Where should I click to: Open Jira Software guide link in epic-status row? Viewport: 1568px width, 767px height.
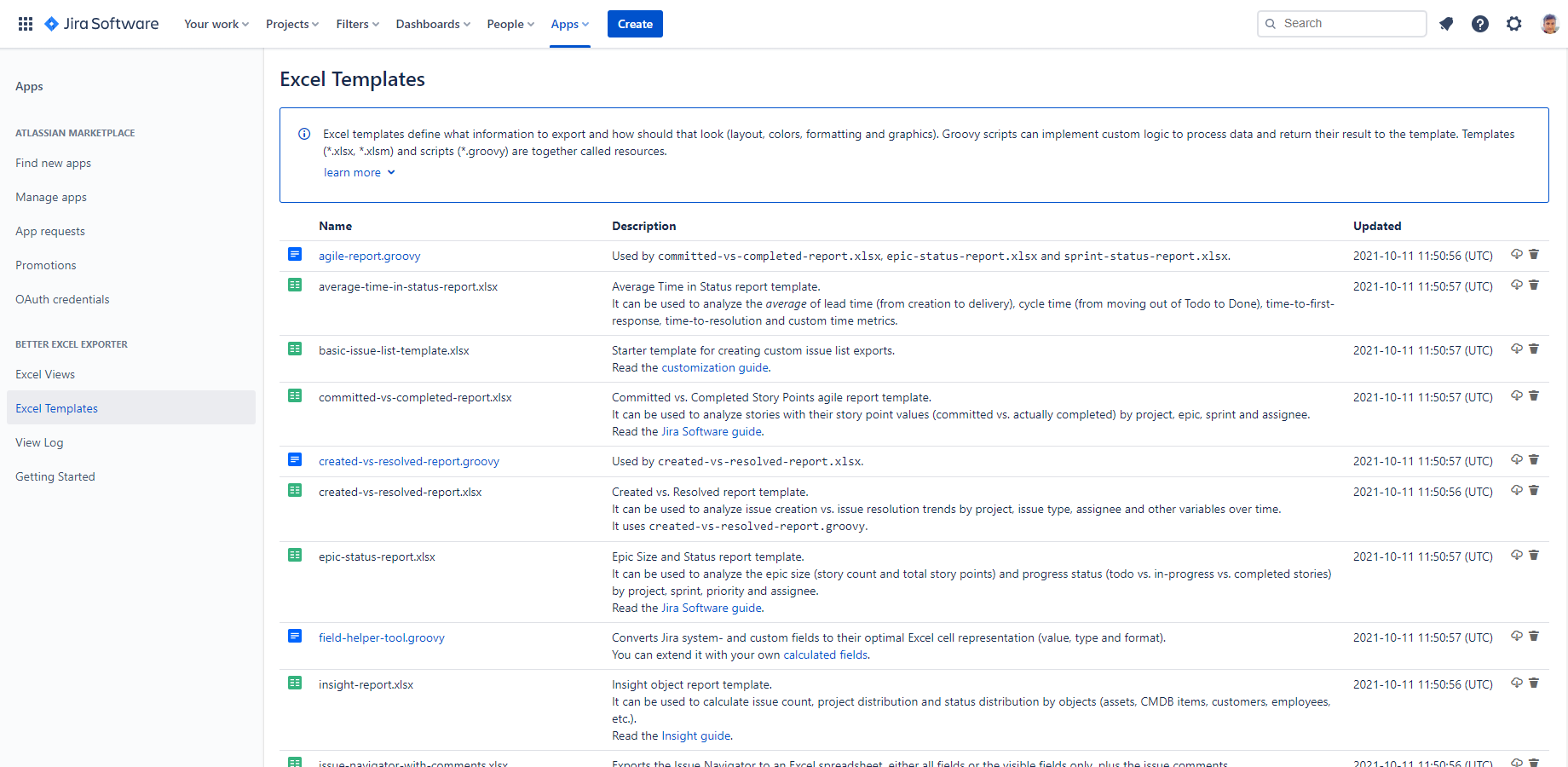click(x=712, y=608)
